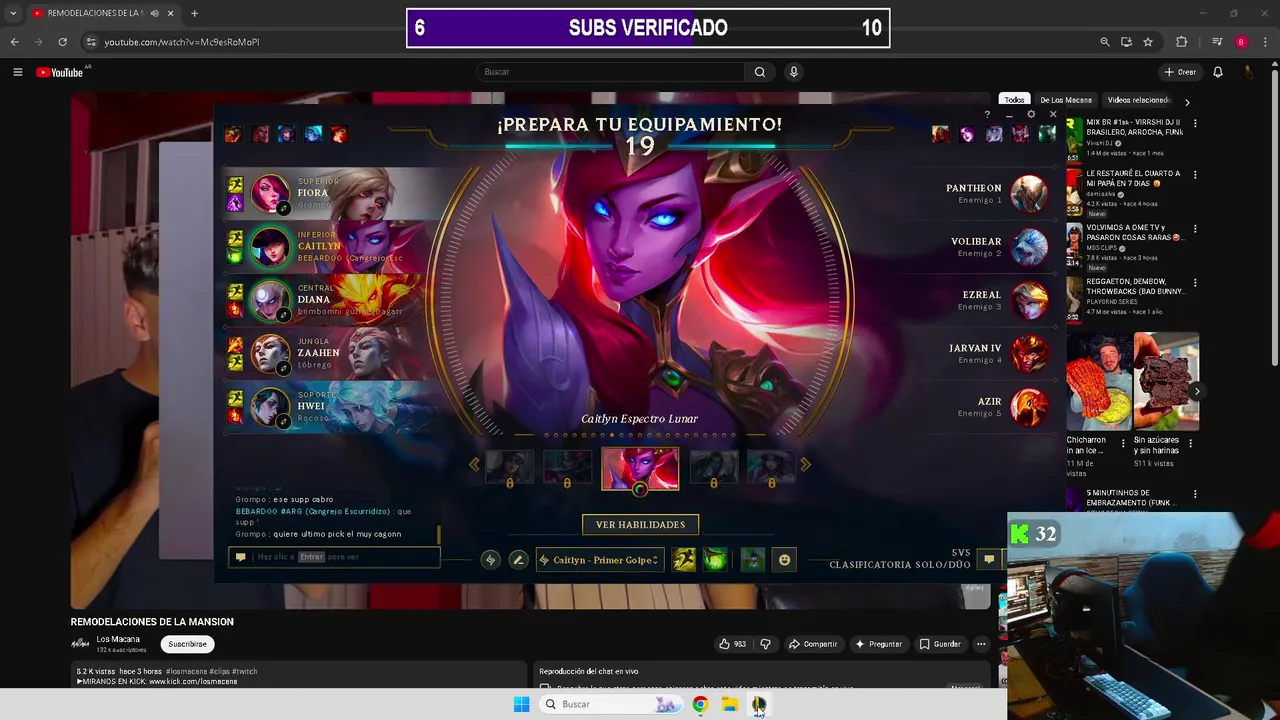Open the Sin azúcares y sin harinas Short
Screen dimensions: 1280x720
[x=1166, y=381]
